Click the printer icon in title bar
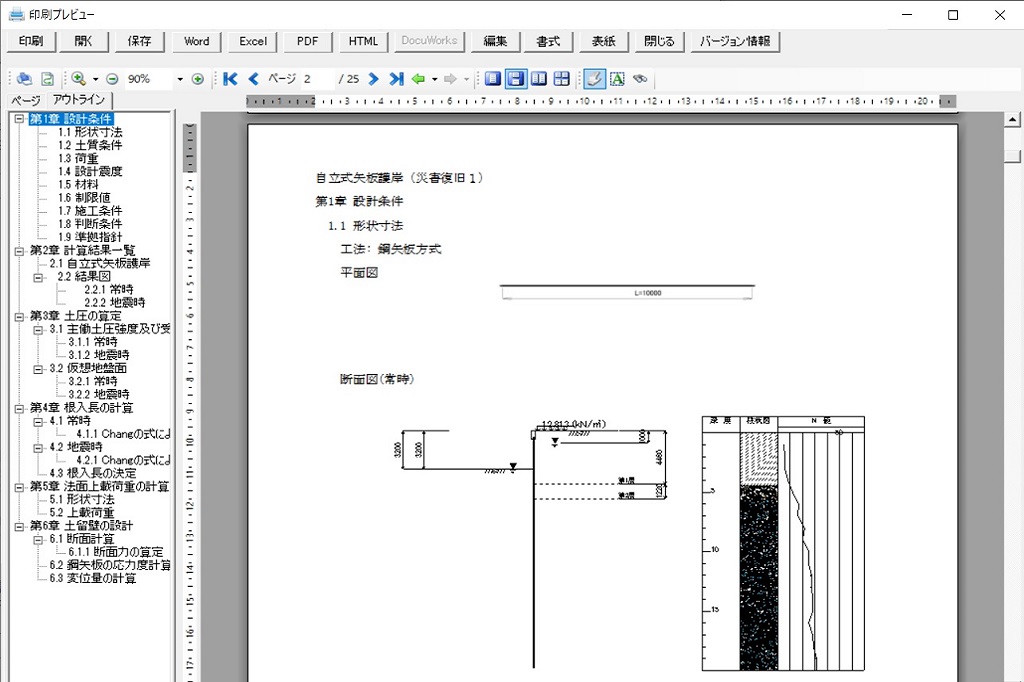The height and width of the screenshot is (682, 1024). (16, 14)
